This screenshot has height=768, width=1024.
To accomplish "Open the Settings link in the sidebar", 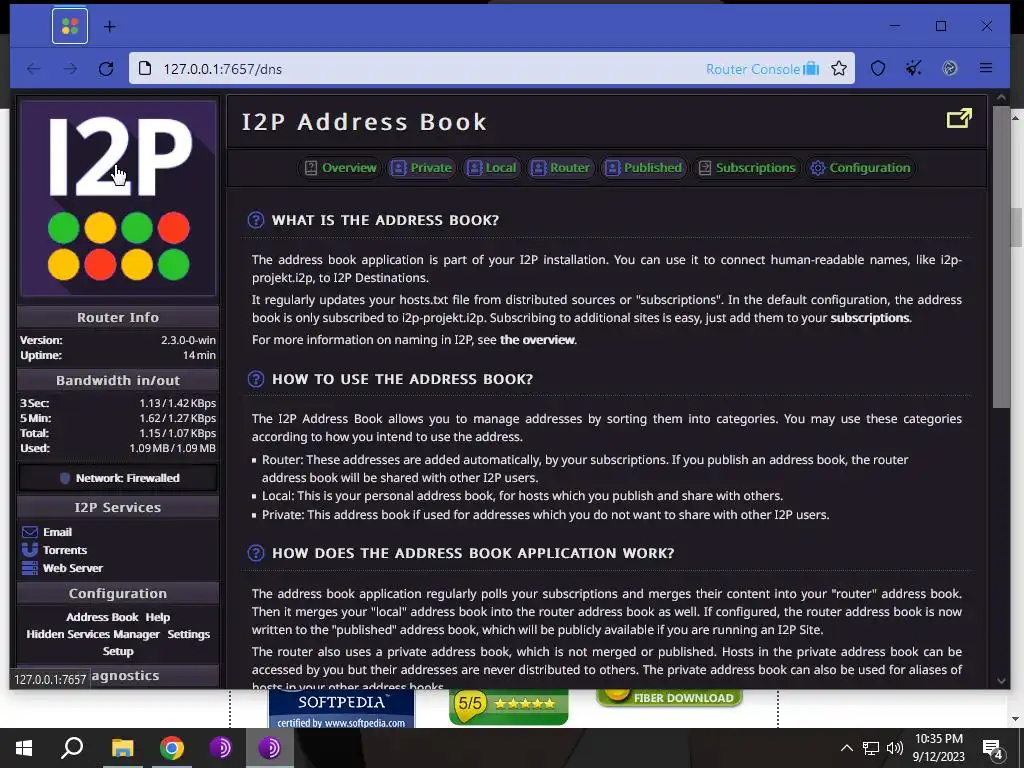I will click(189, 634).
